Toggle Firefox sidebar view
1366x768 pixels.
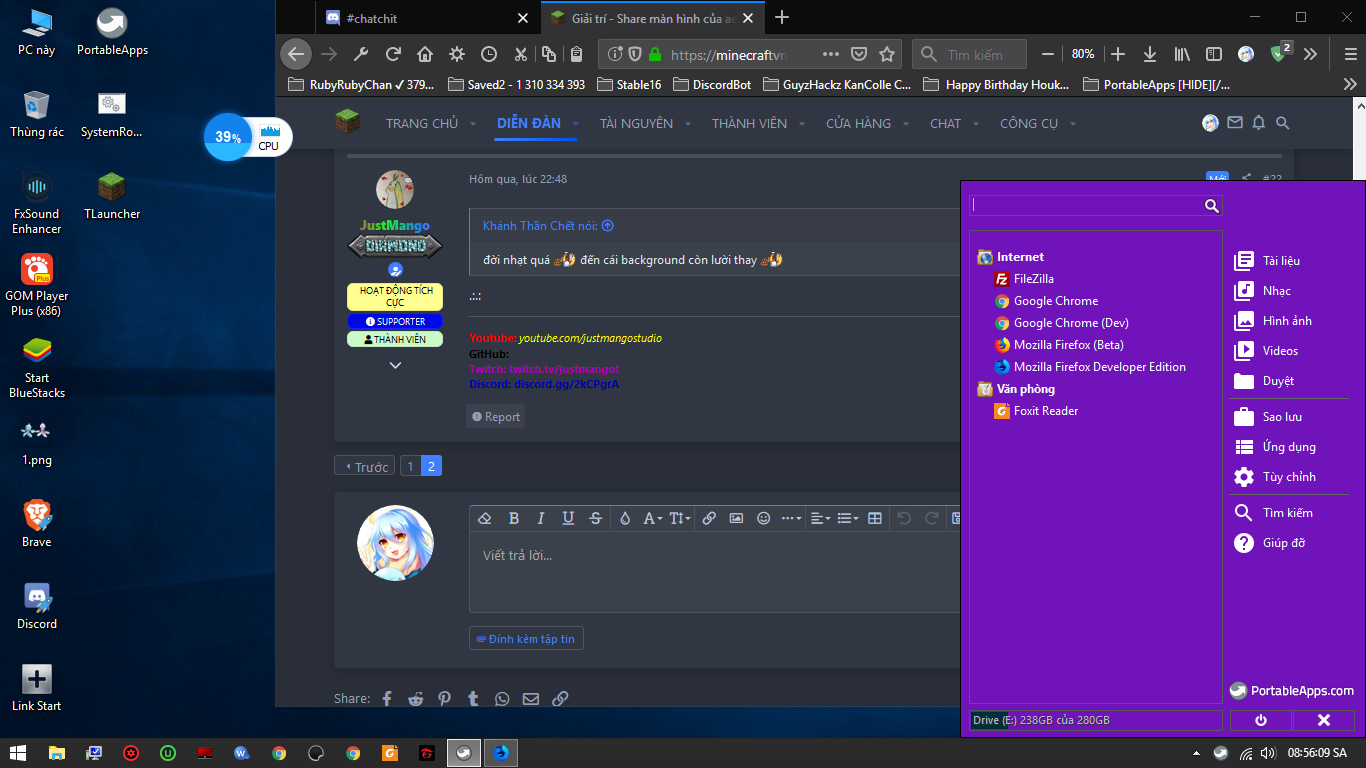1214,54
